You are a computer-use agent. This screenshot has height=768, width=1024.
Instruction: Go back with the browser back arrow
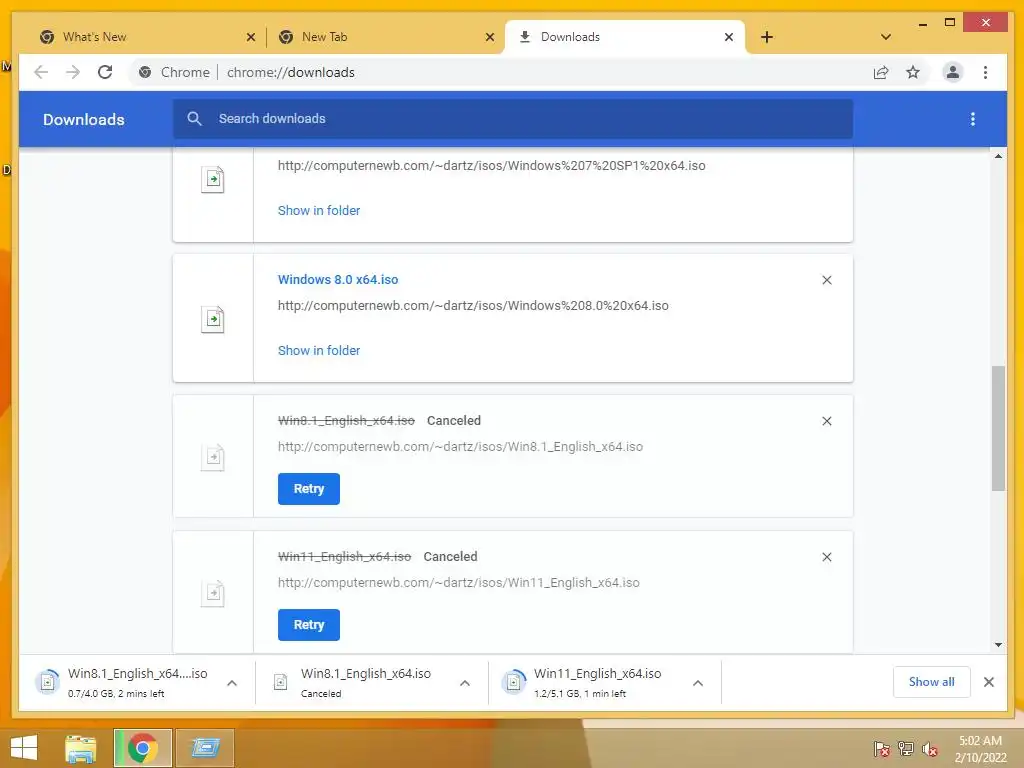(41, 72)
